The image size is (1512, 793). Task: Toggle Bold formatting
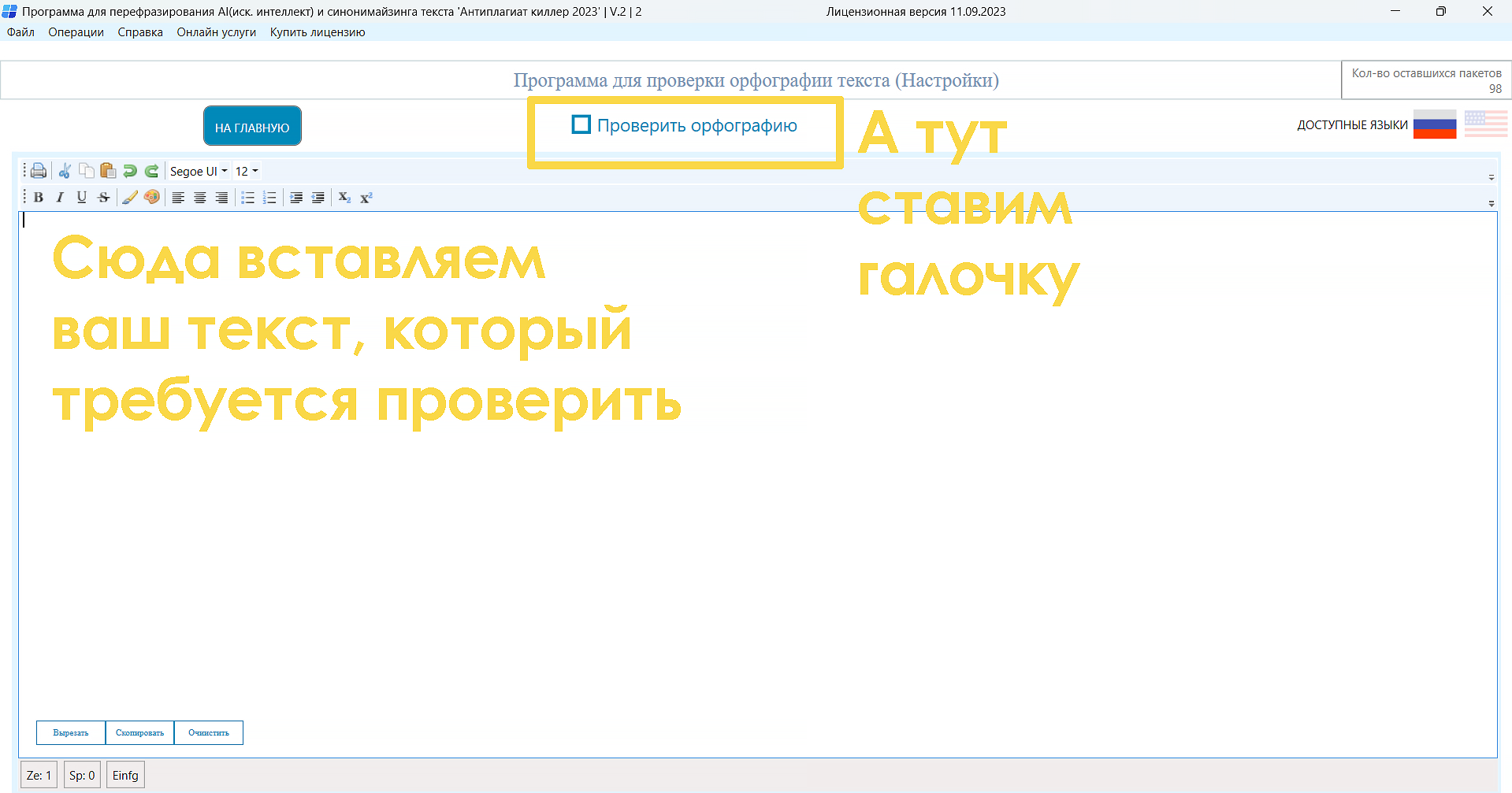[38, 198]
